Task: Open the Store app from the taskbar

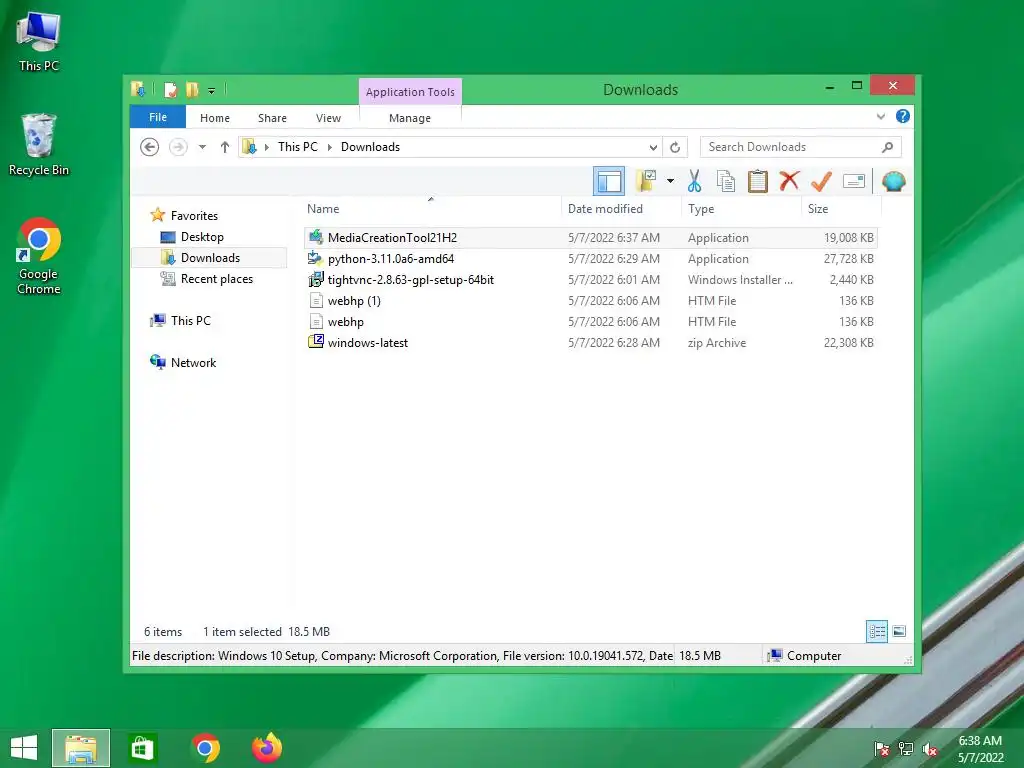Action: (142, 748)
